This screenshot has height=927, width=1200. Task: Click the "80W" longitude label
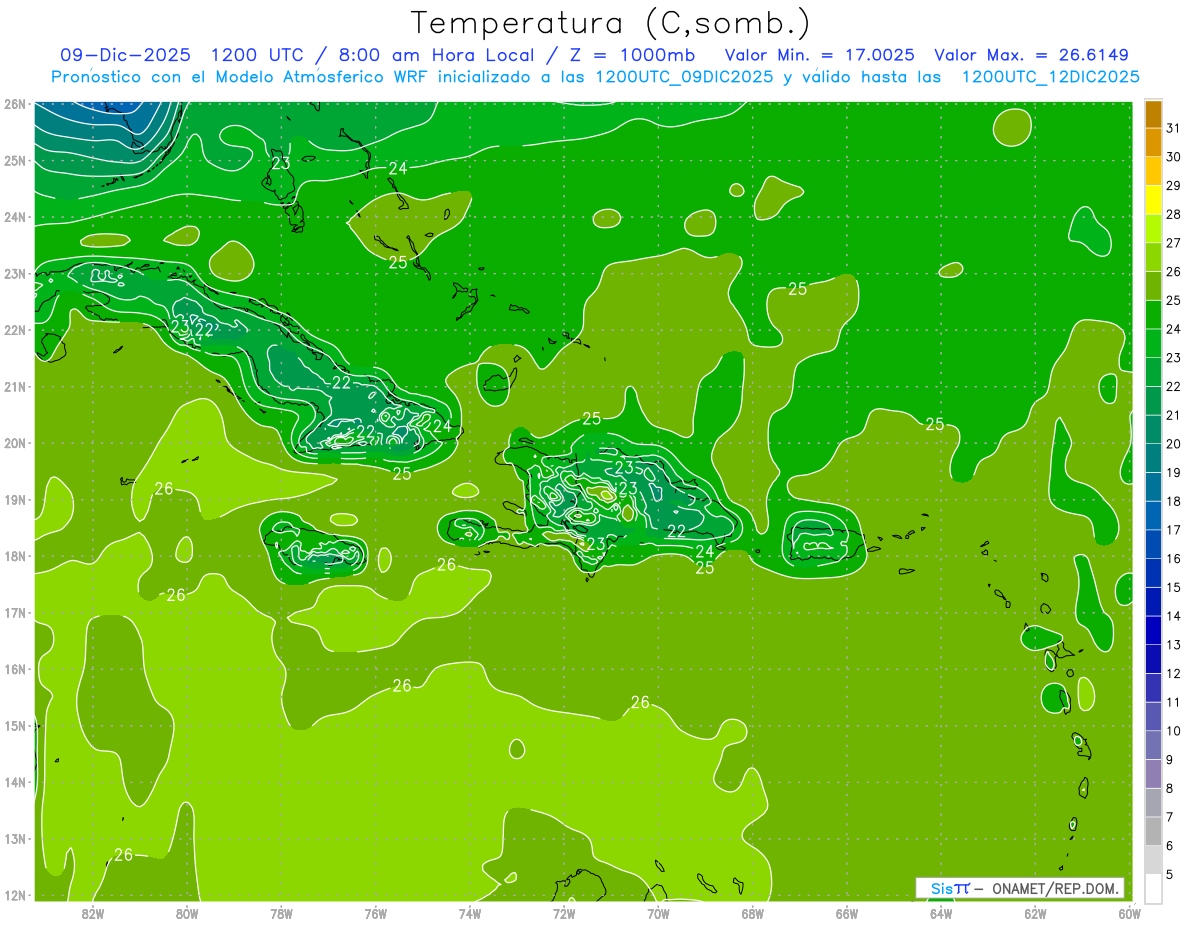pyautogui.click(x=187, y=912)
